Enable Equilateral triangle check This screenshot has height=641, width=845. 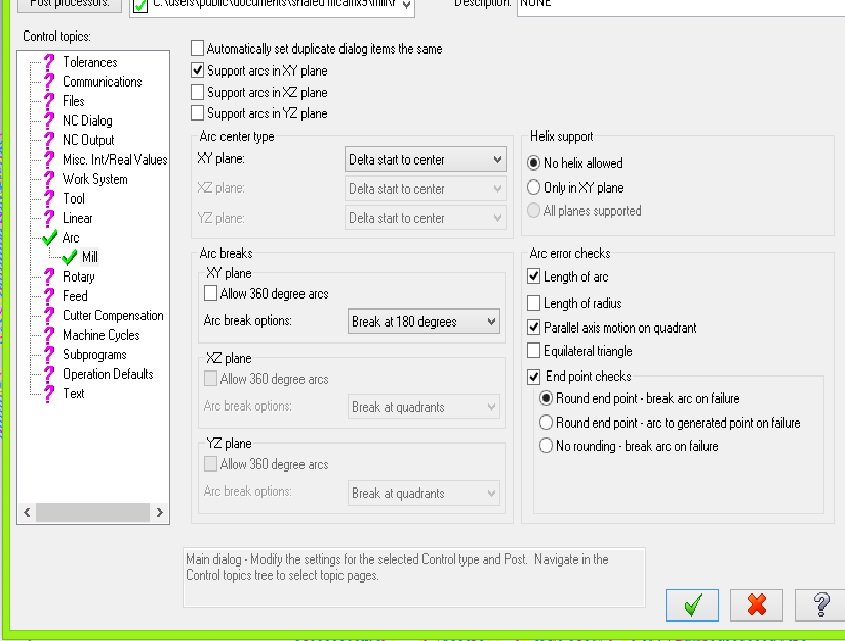pos(534,351)
